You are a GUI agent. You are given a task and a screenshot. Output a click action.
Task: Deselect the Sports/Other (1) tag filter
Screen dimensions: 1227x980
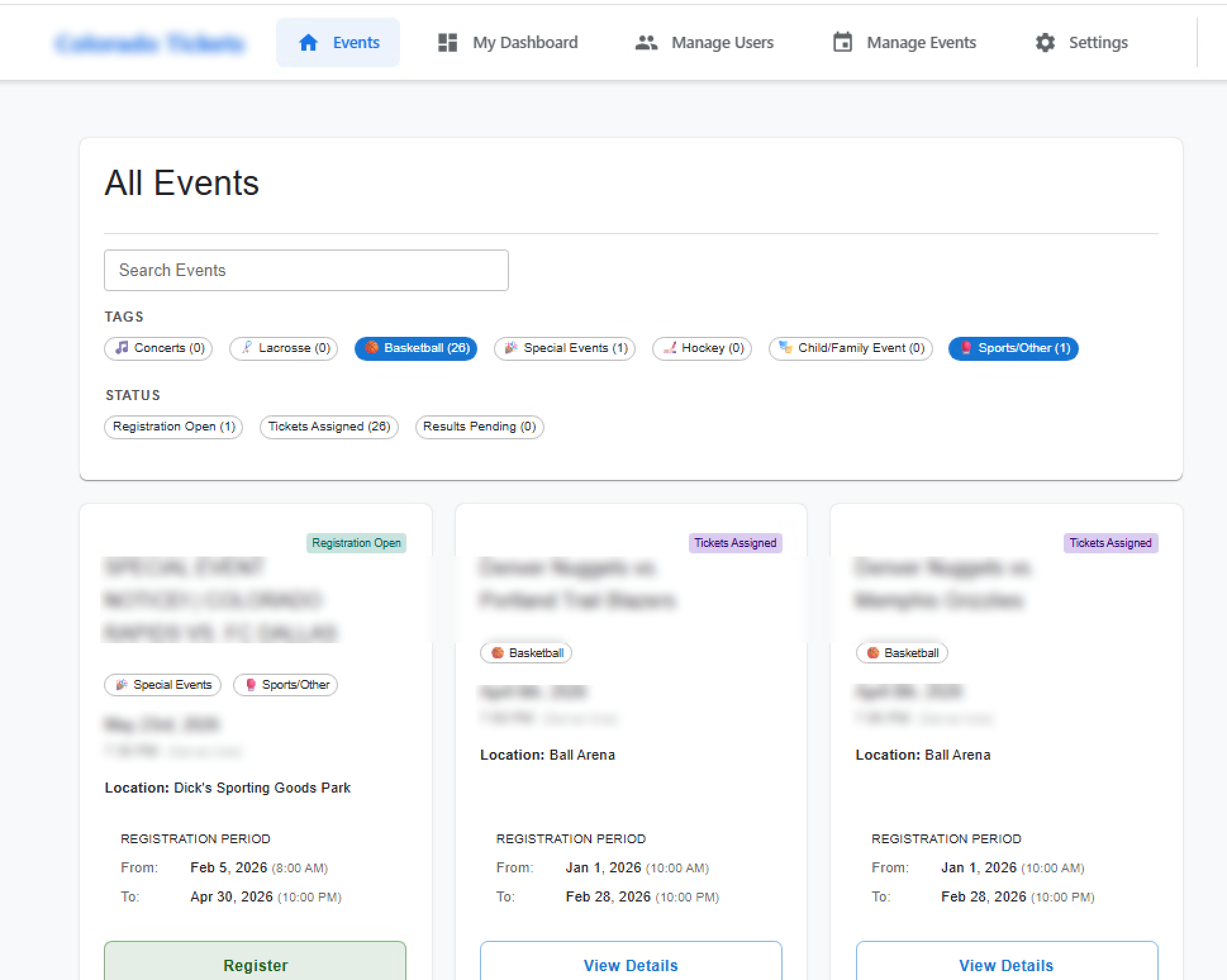[x=1013, y=348]
